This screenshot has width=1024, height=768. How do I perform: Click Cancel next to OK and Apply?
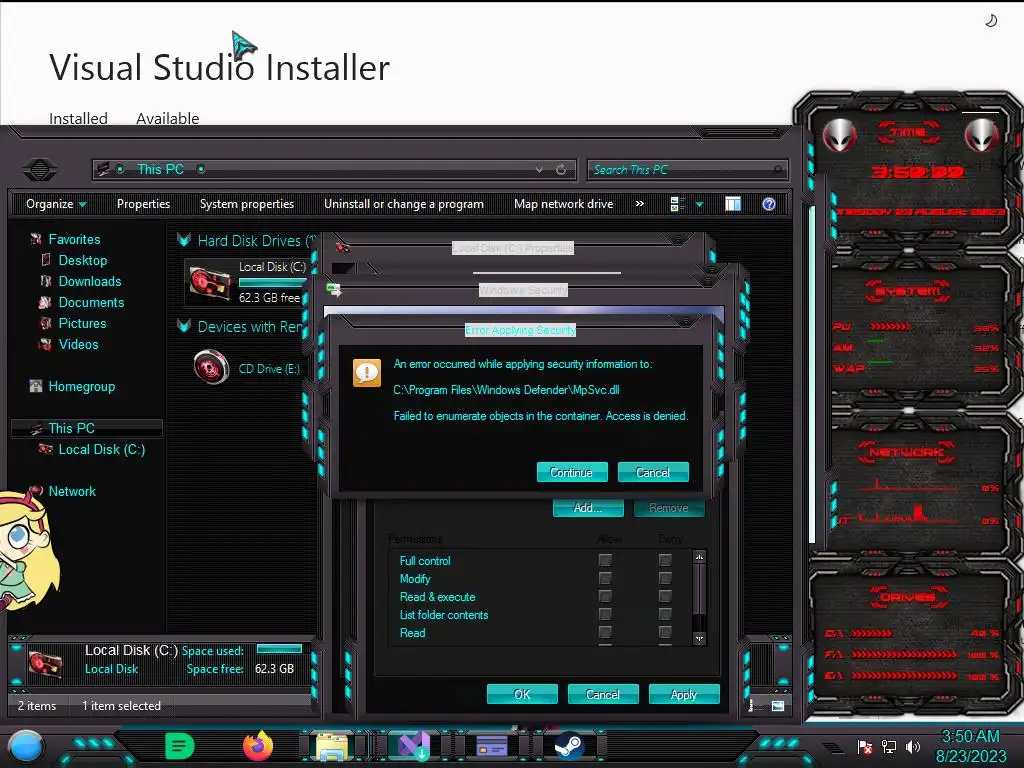coord(603,694)
